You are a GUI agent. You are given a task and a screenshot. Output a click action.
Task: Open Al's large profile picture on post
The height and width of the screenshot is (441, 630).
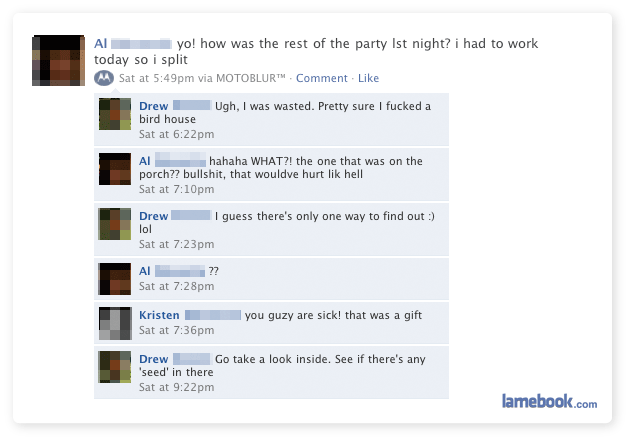59,60
